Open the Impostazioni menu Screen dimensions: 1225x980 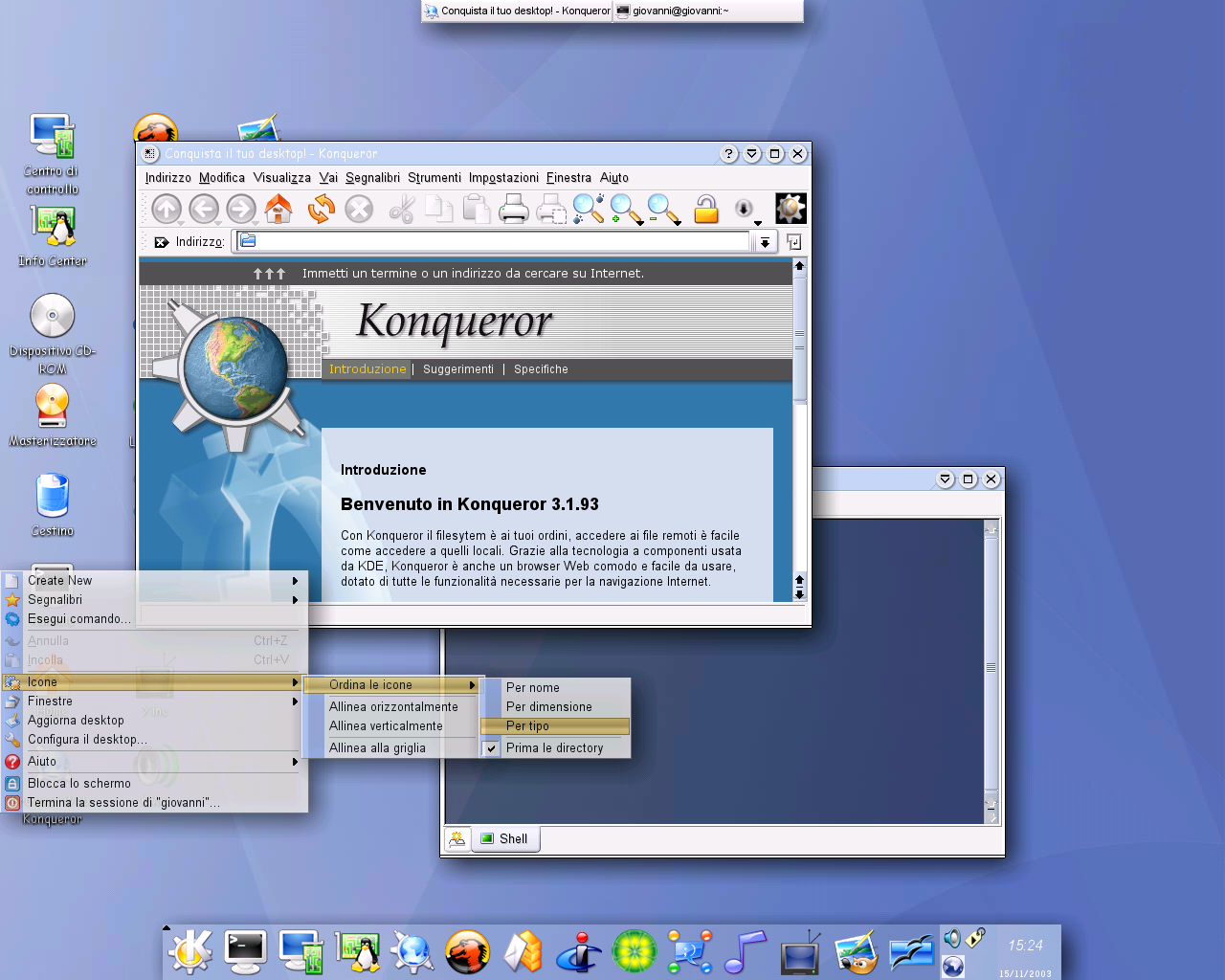tap(503, 178)
